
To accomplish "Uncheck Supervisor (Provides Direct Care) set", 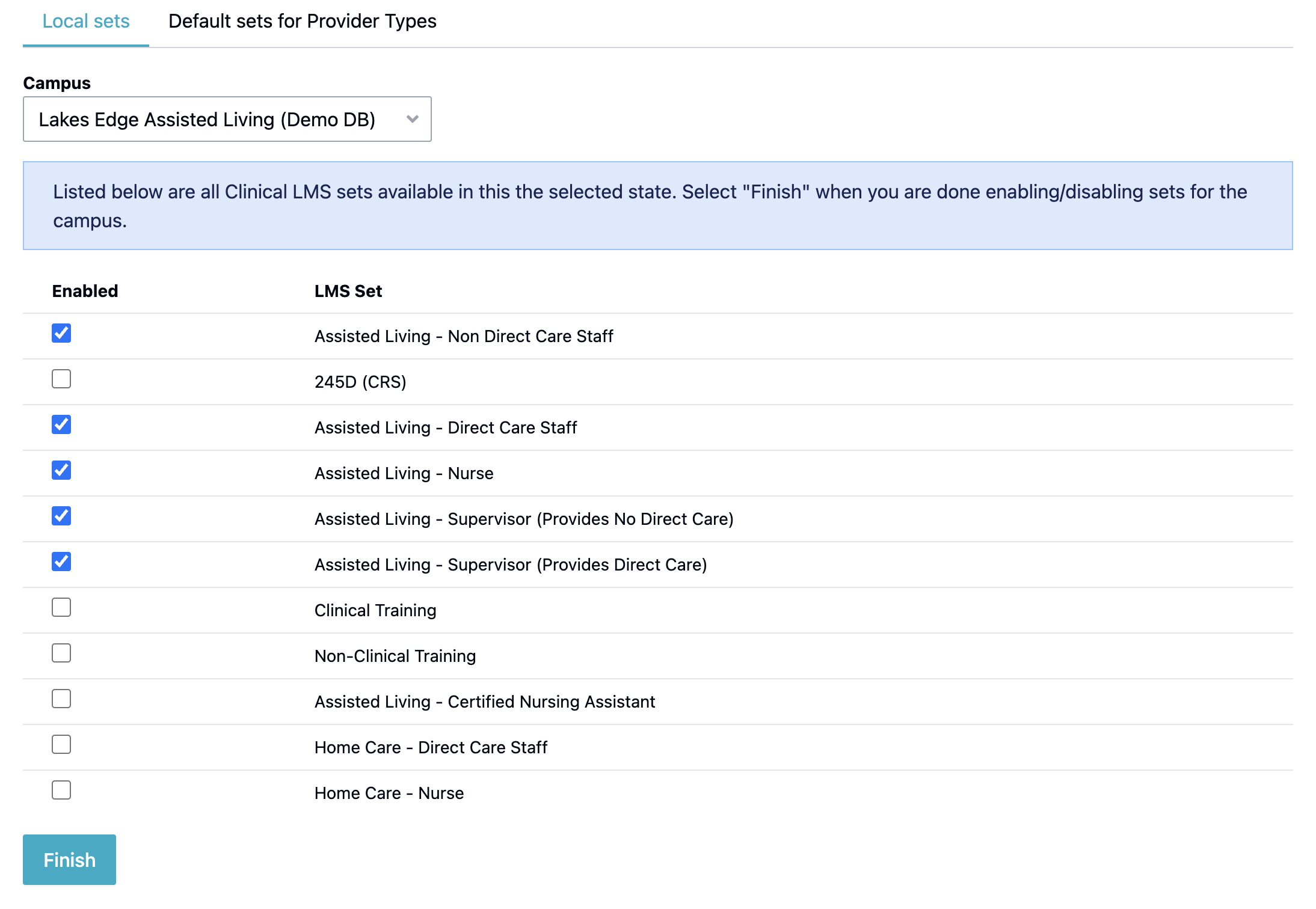I will click(61, 562).
